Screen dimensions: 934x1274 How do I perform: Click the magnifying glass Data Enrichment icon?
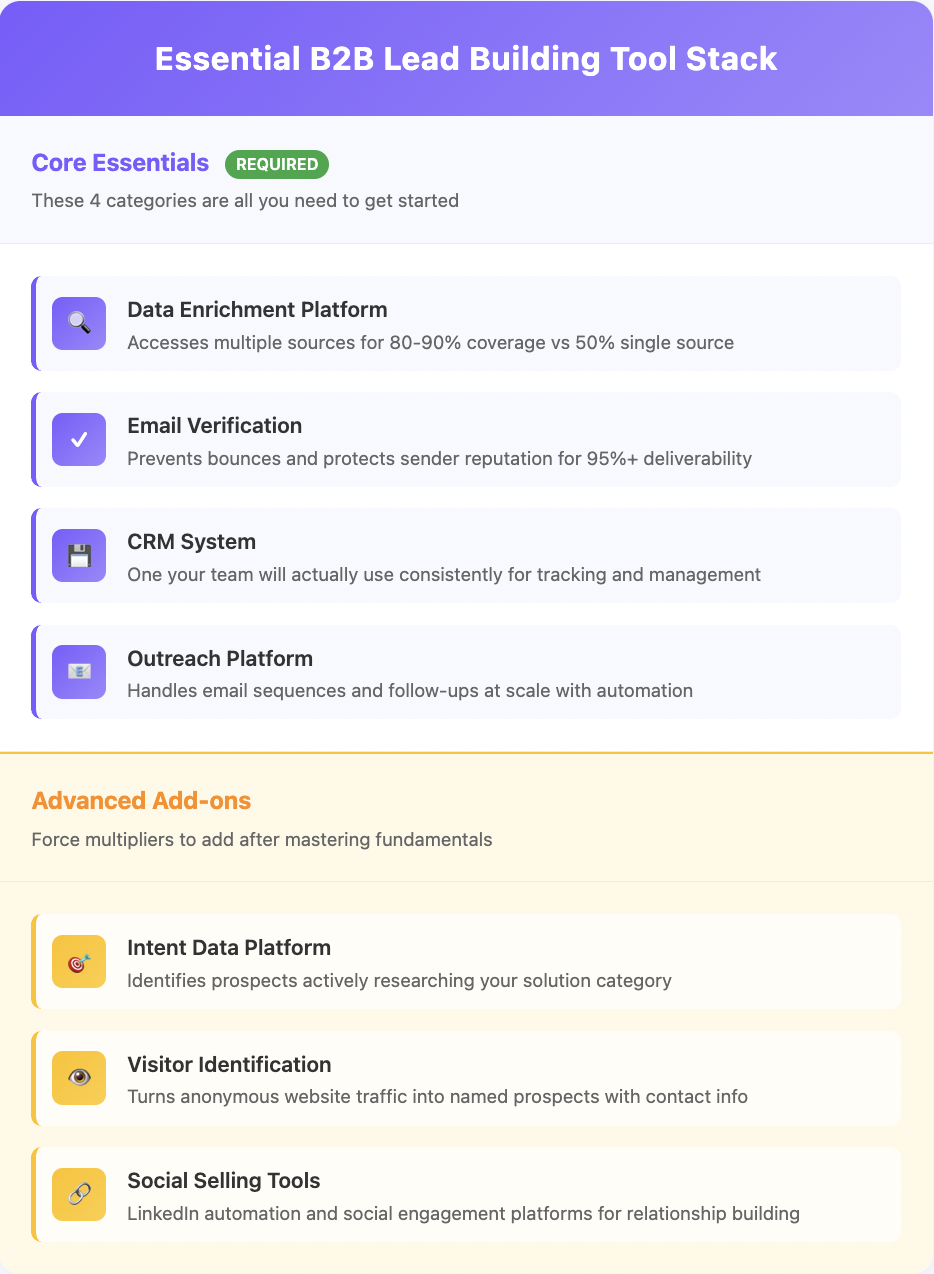[x=79, y=323]
